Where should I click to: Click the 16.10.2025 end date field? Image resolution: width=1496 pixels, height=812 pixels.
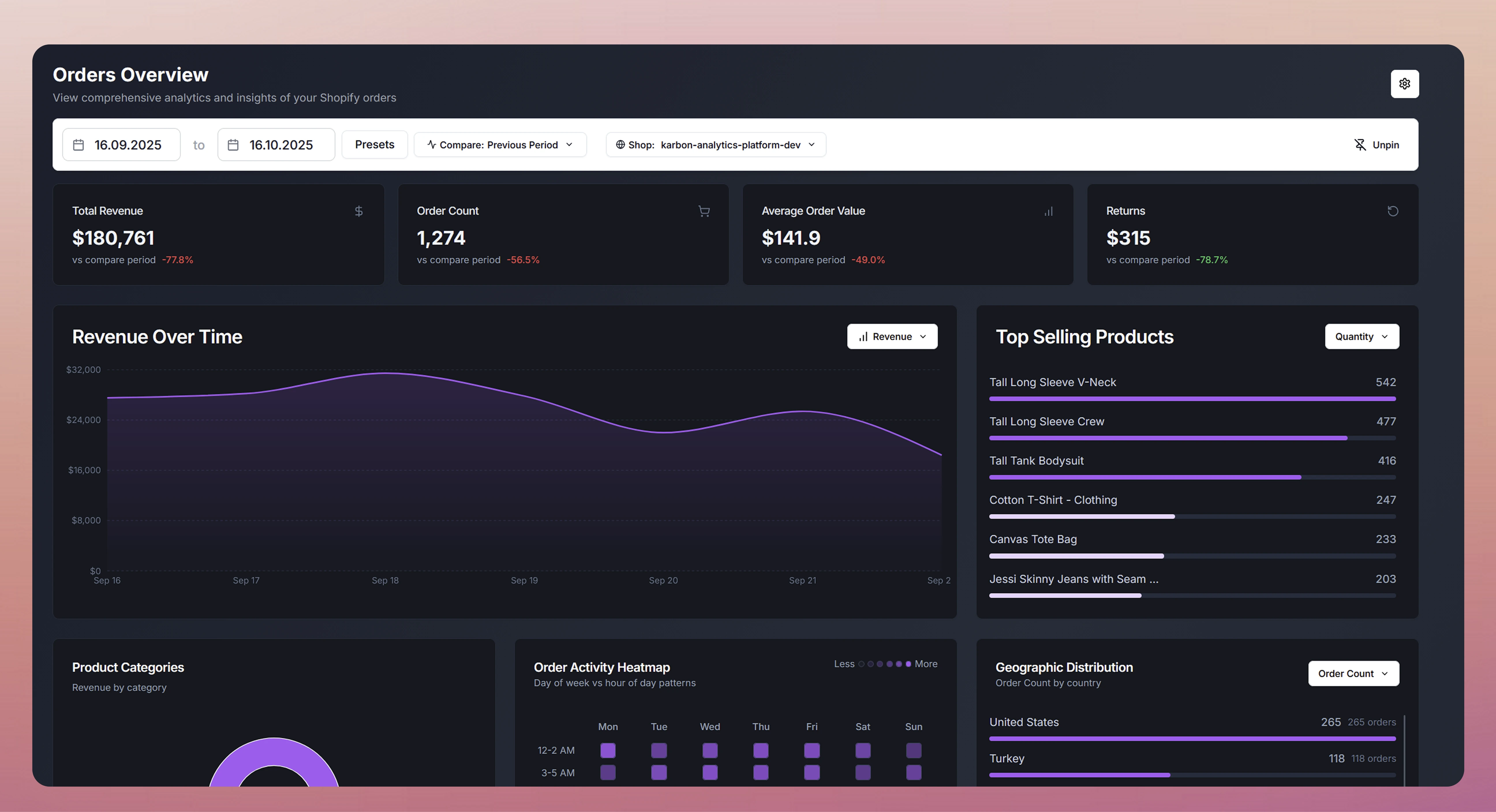click(x=281, y=145)
